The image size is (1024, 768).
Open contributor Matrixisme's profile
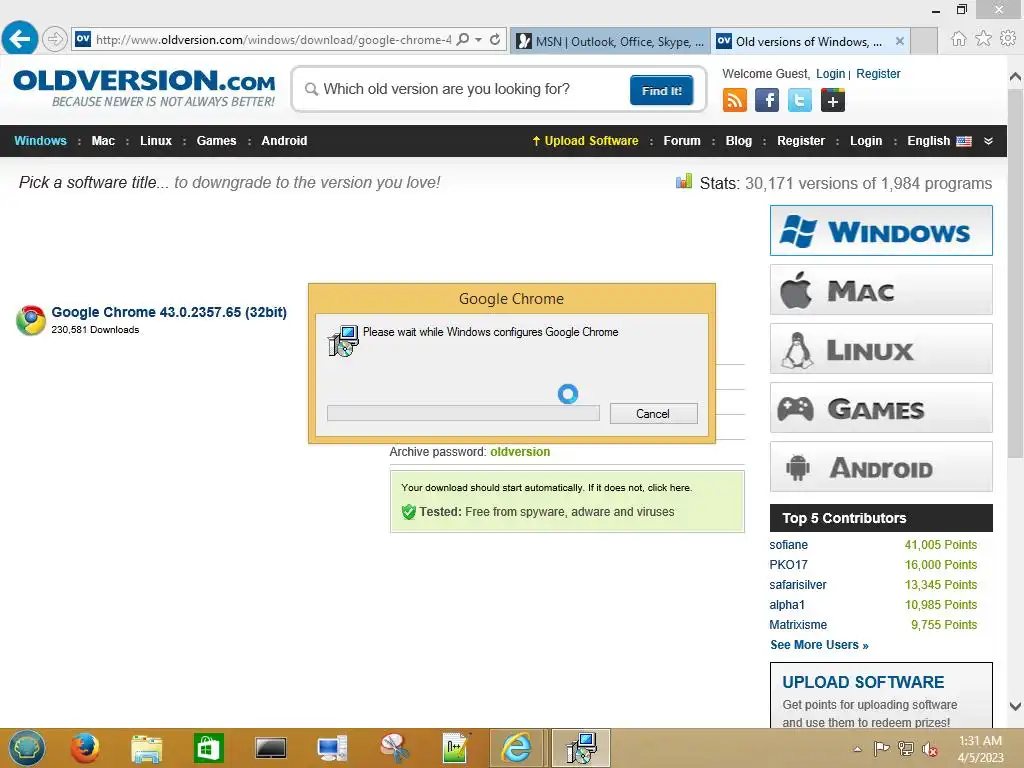798,625
